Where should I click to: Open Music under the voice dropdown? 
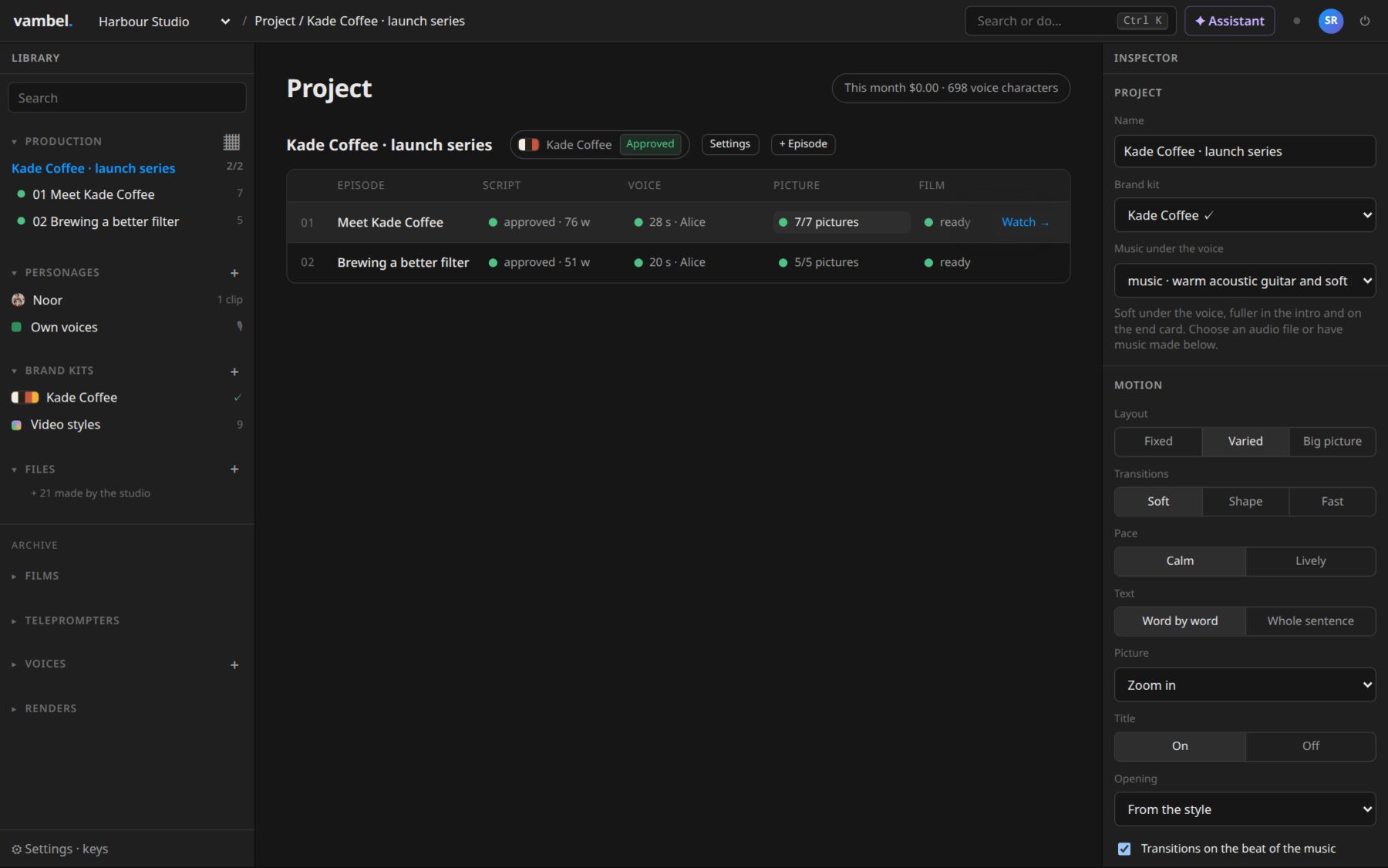(x=1245, y=281)
